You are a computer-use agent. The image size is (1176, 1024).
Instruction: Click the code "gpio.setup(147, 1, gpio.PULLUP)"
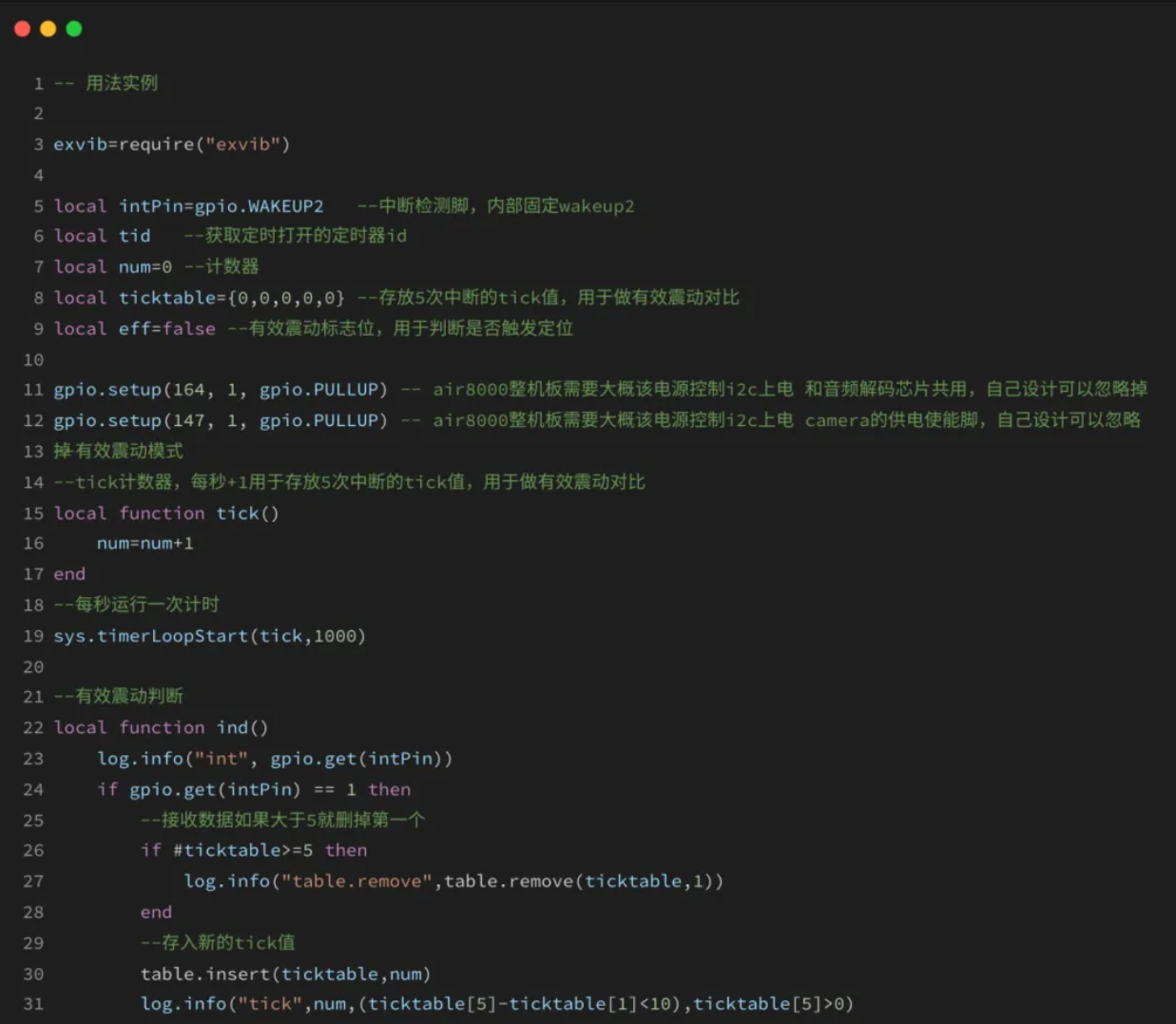[221, 420]
